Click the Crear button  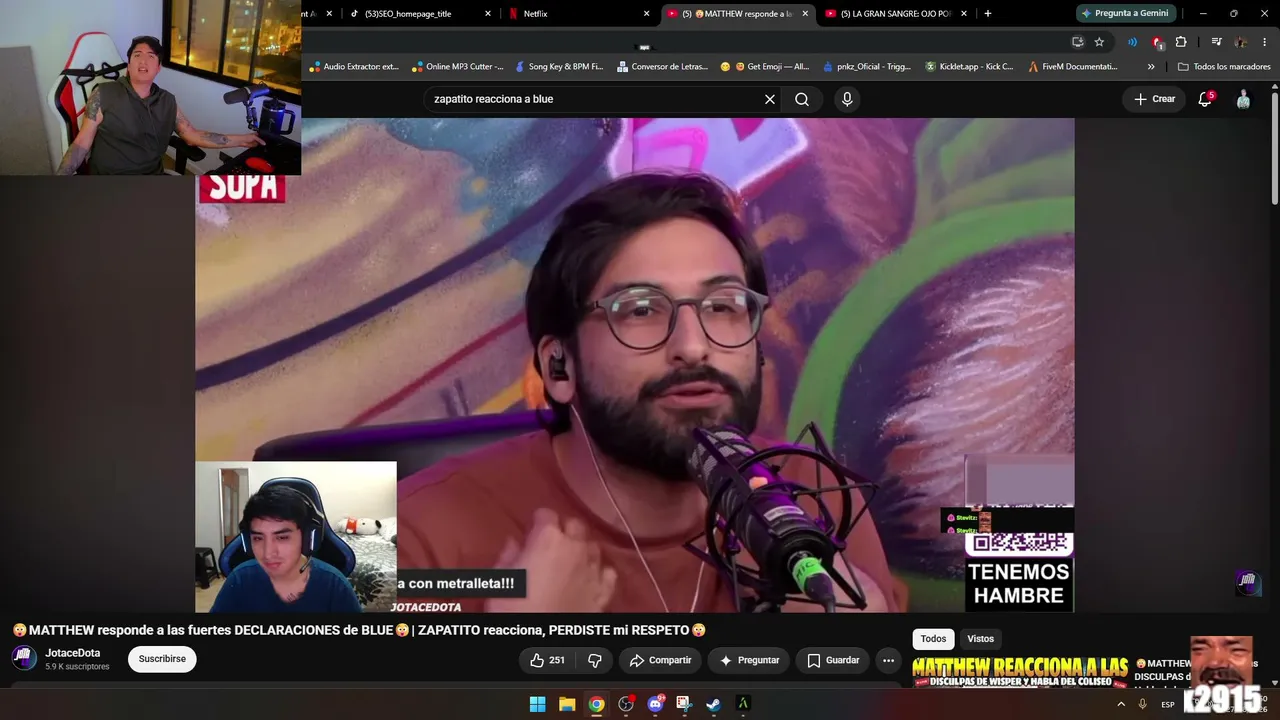coord(1154,99)
